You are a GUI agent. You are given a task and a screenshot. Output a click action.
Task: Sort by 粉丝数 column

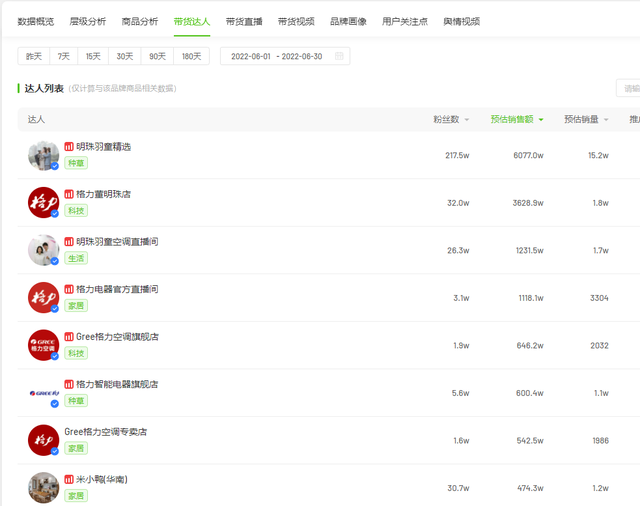[x=451, y=119]
